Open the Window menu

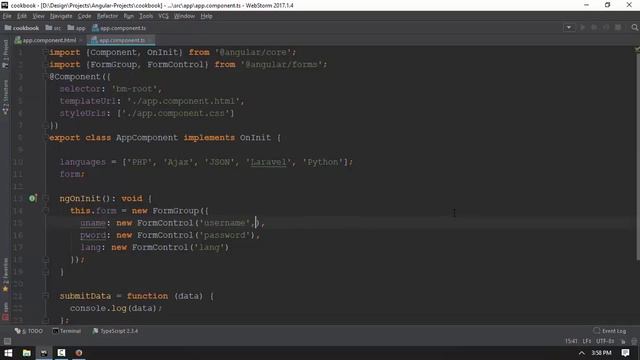(184, 16)
